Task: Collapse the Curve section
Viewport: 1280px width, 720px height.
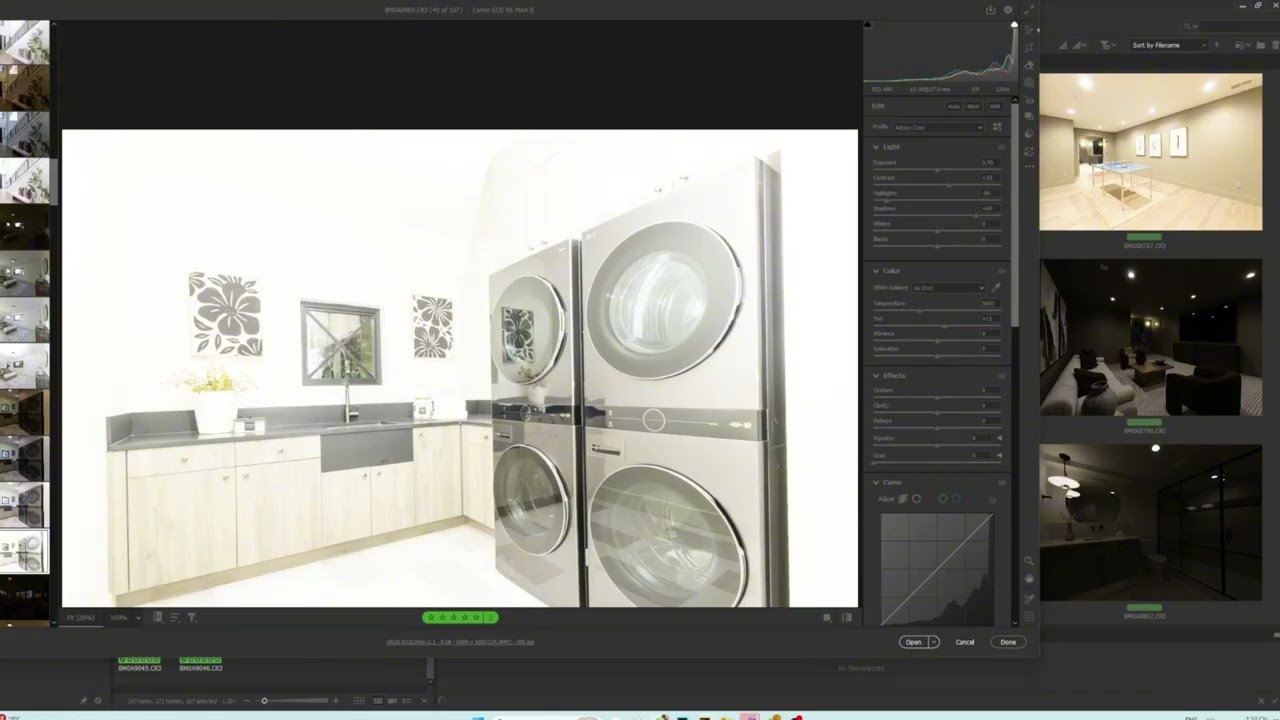Action: [877, 482]
